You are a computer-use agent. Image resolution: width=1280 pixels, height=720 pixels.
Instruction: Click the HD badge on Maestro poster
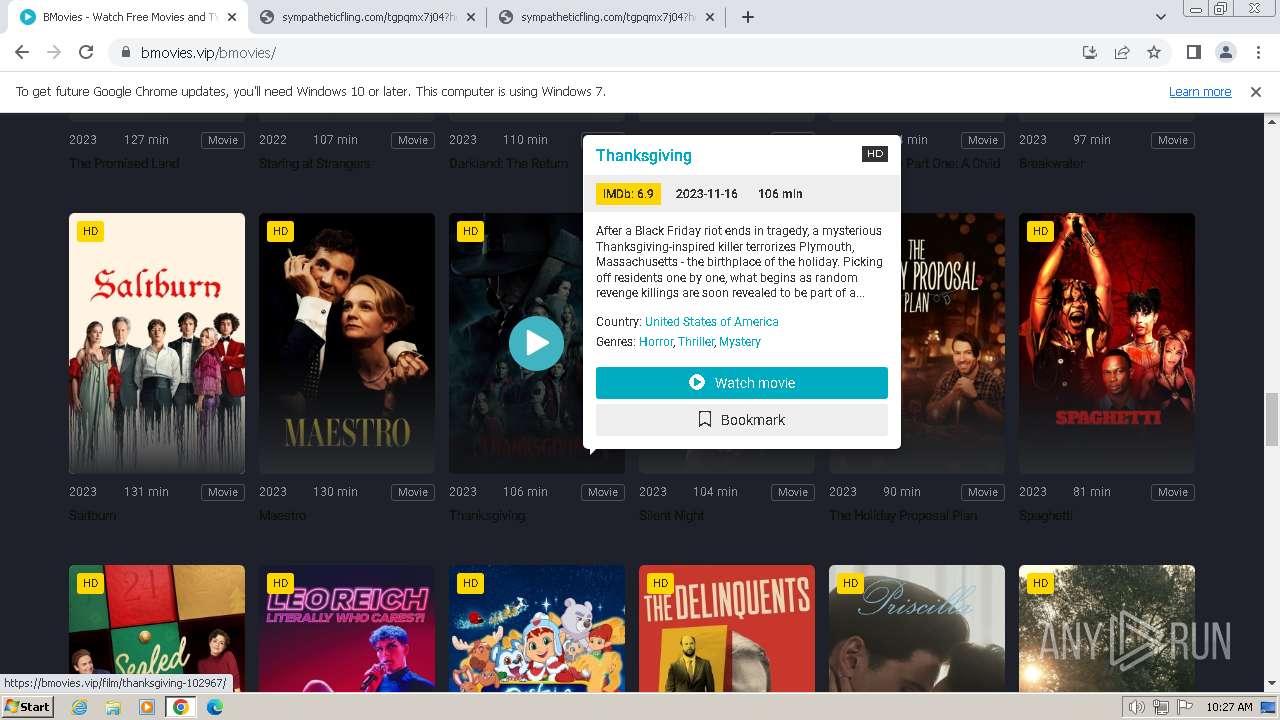(281, 231)
